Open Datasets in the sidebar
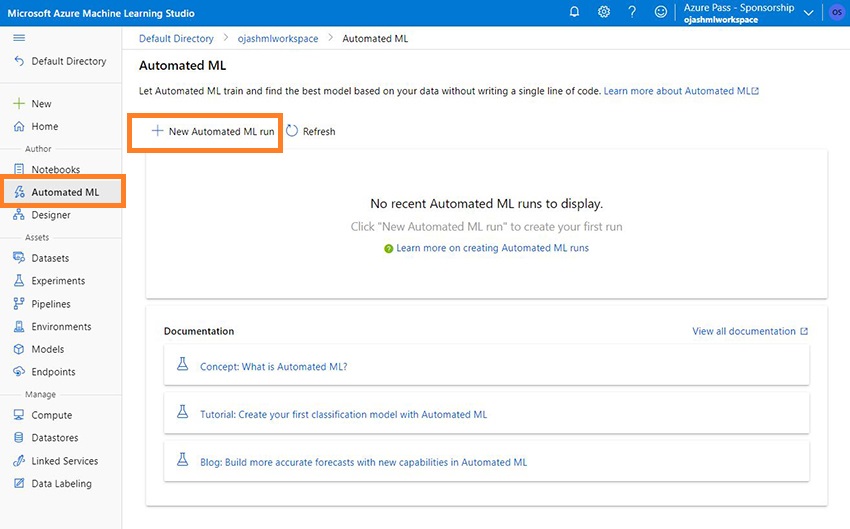This screenshot has height=529, width=850. tap(50, 258)
